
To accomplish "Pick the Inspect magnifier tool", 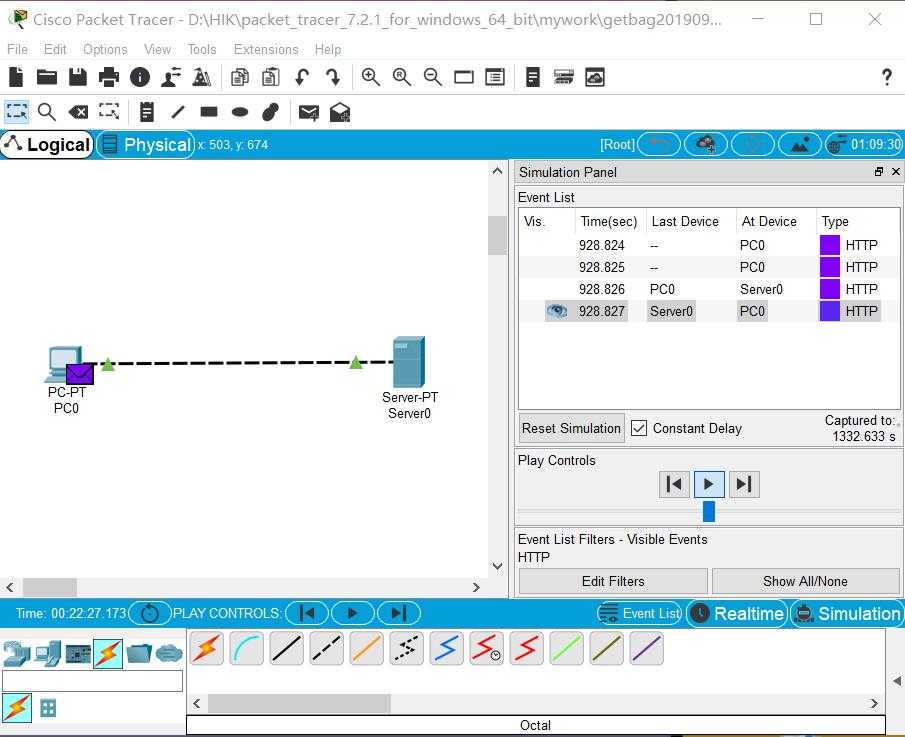I will (x=47, y=111).
